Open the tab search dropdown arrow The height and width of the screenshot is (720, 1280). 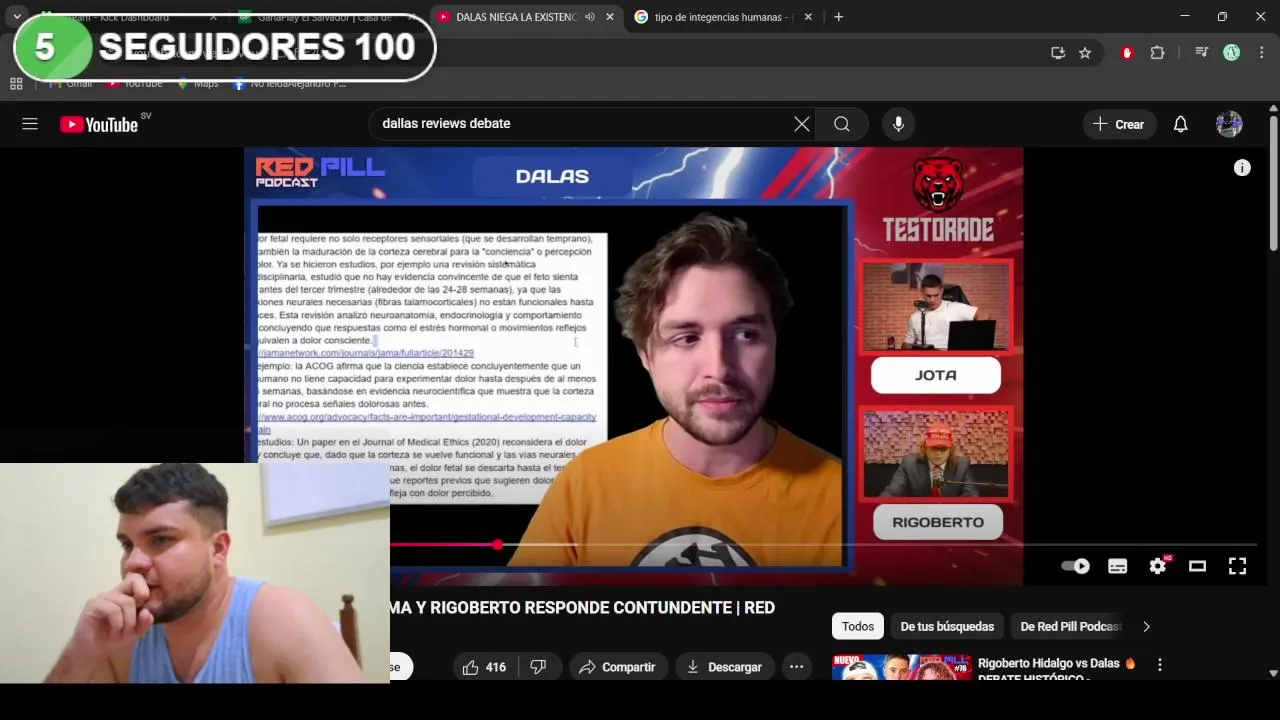coord(17,17)
